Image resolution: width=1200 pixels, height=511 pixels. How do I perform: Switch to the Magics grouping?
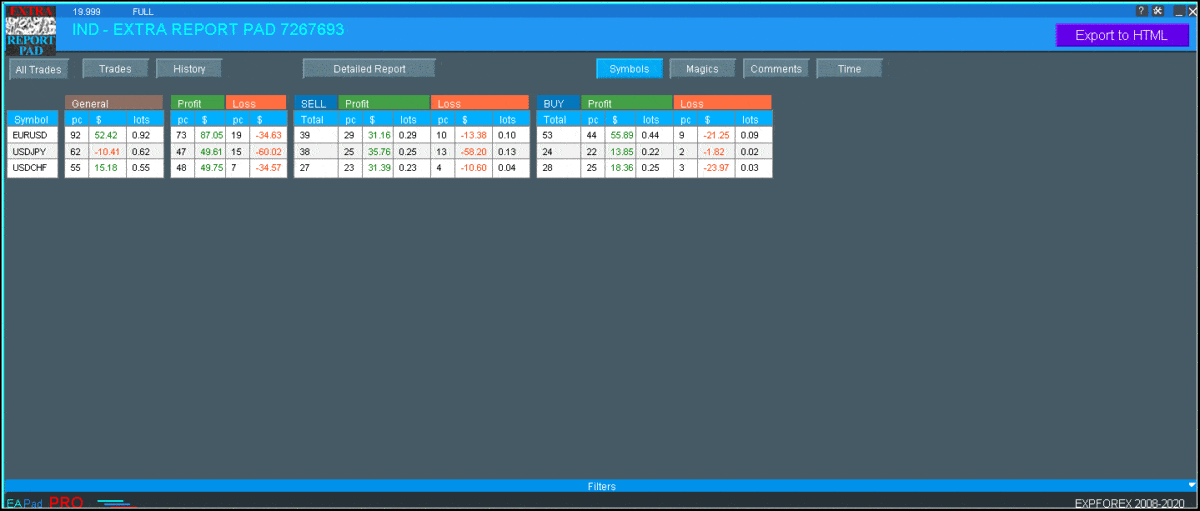click(x=702, y=69)
